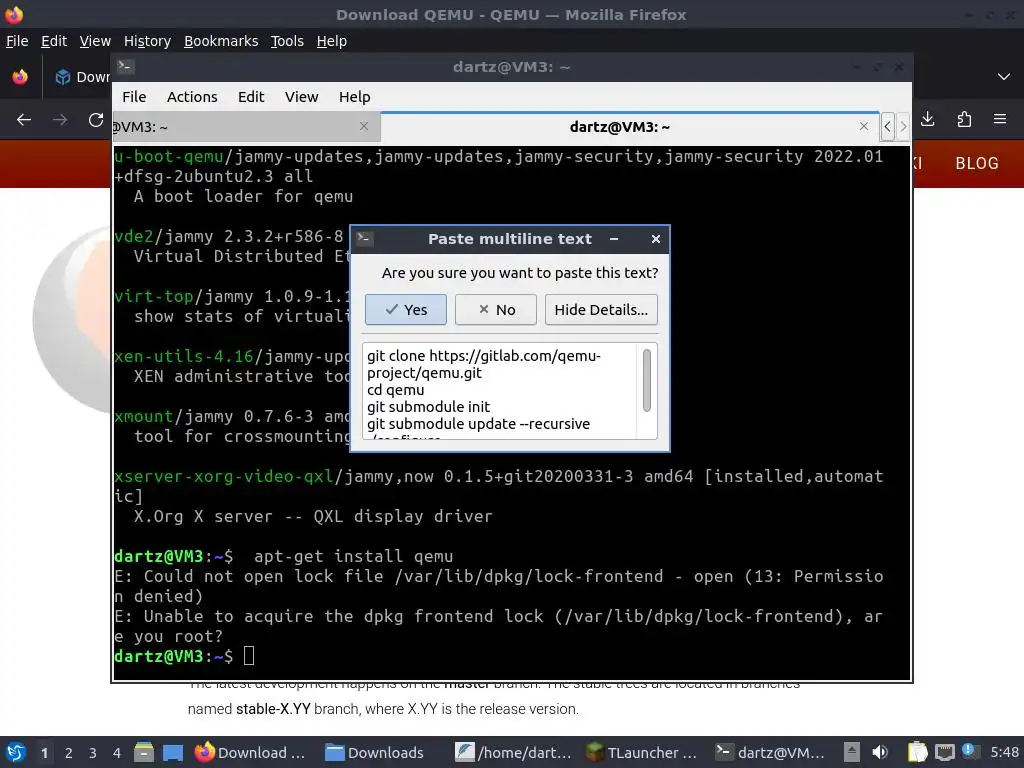The width and height of the screenshot is (1024, 768).
Task: Open Firefox hamburger application menu
Action: pos(1000,119)
